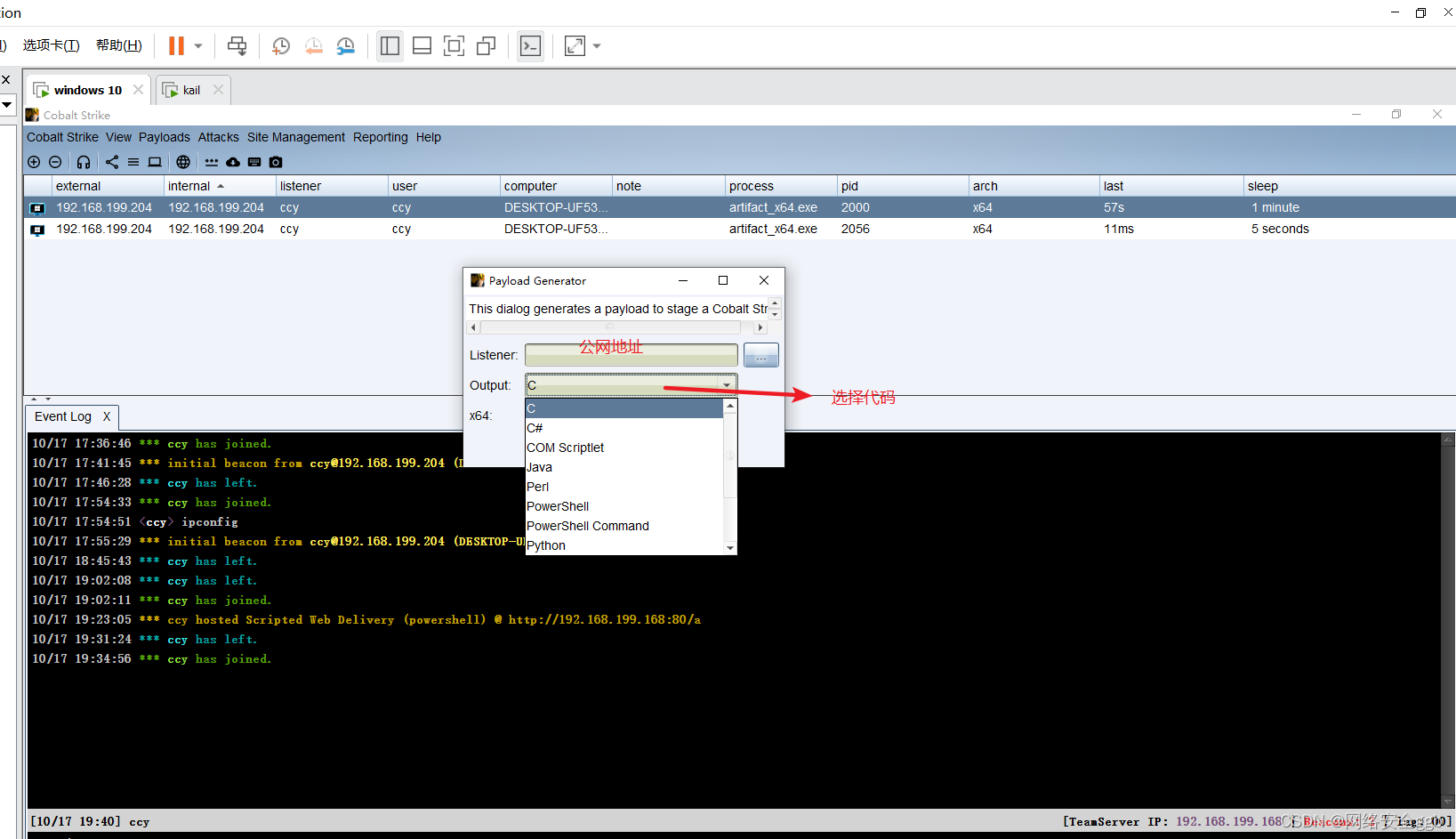Switch to session table view icon
The image size is (1456, 839).
133,162
